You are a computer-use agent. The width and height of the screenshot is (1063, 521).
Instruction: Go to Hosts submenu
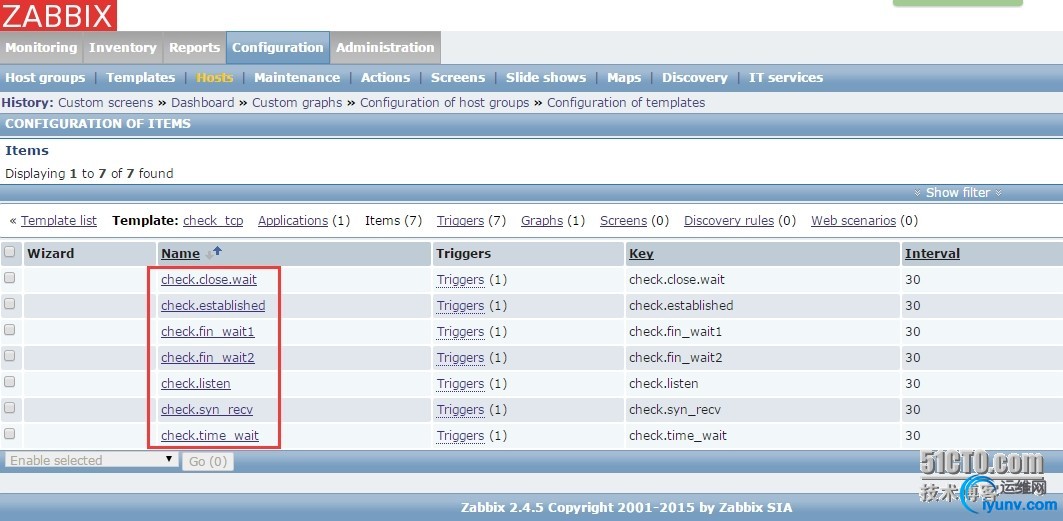coord(215,77)
